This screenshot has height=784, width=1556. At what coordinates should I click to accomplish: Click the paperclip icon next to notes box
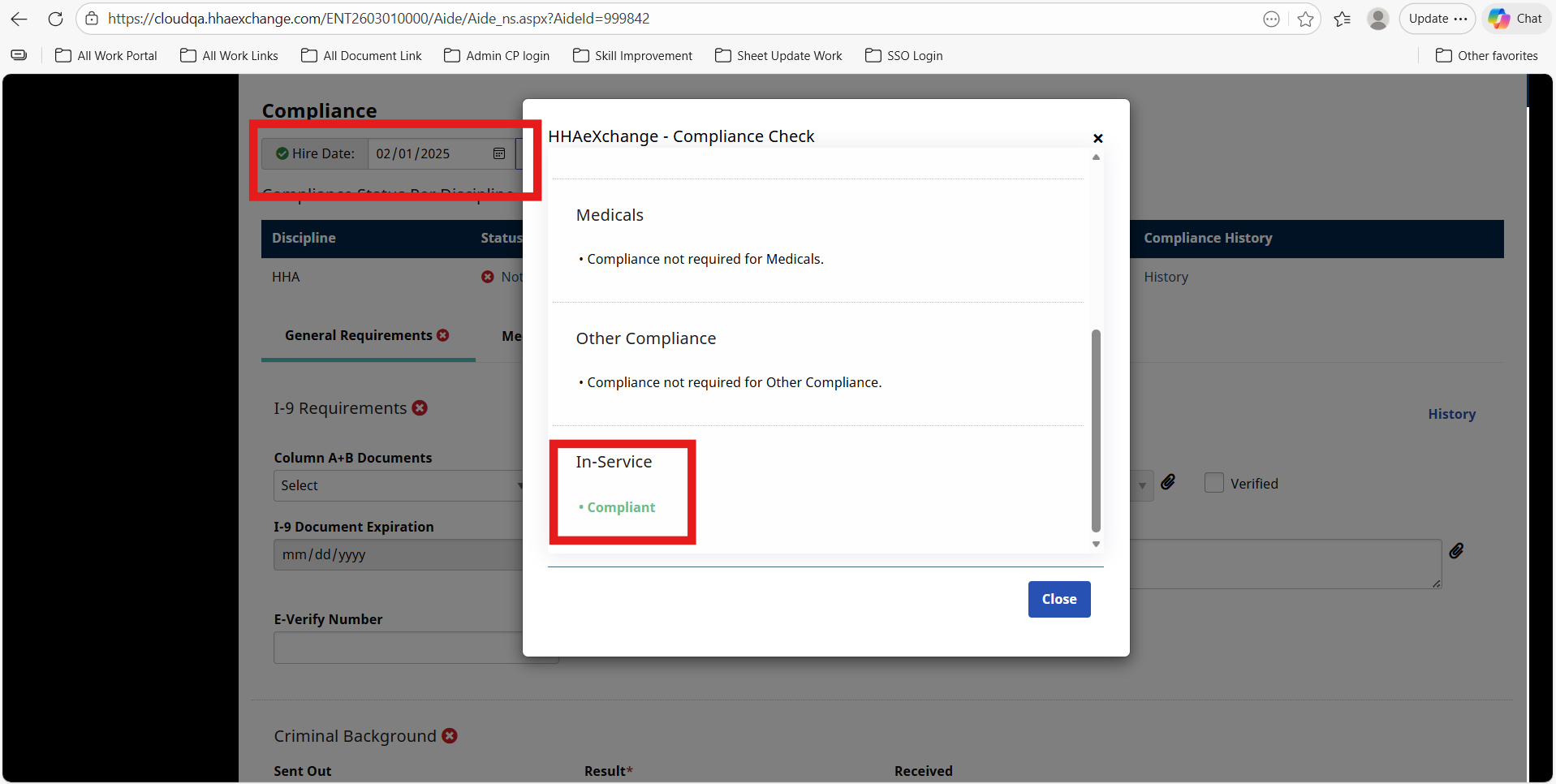[1456, 552]
